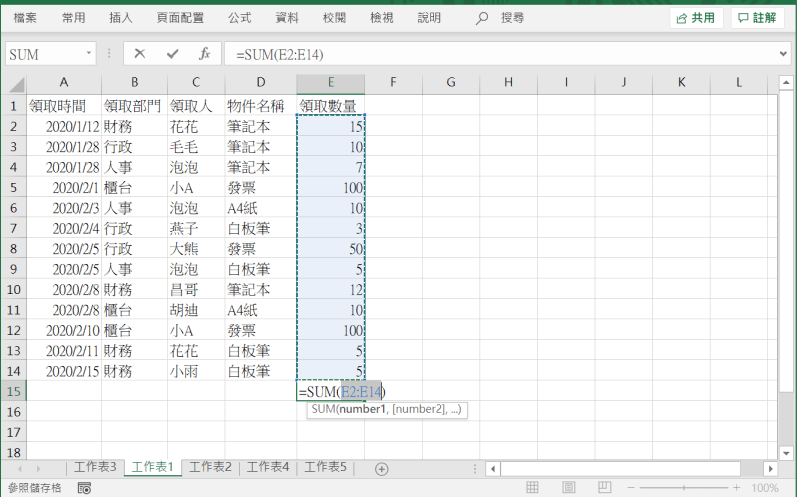Click date cell 2020/2/15
This screenshot has width=797, height=497.
point(64,371)
